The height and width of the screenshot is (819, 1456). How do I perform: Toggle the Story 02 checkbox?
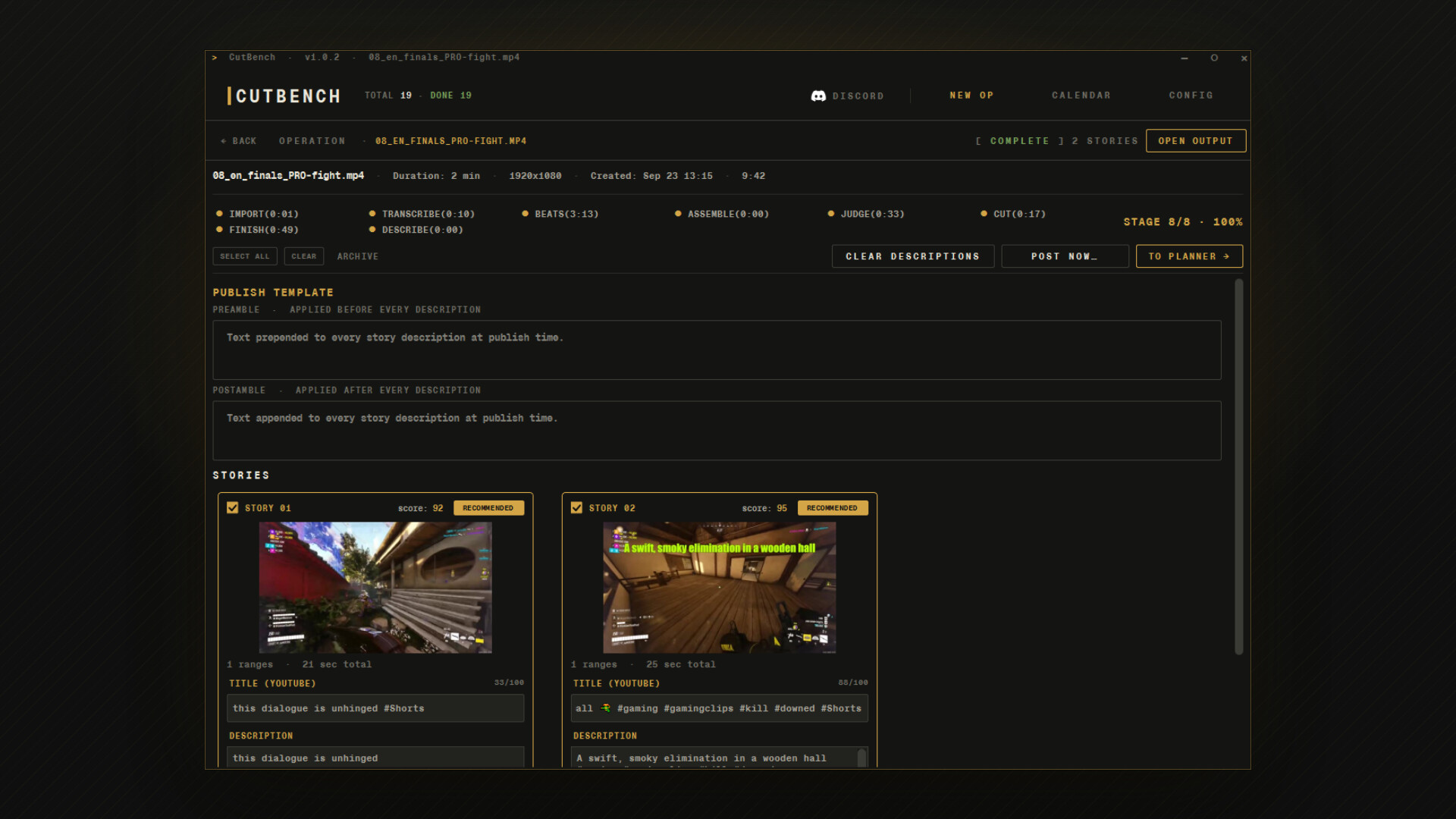pyautogui.click(x=576, y=507)
